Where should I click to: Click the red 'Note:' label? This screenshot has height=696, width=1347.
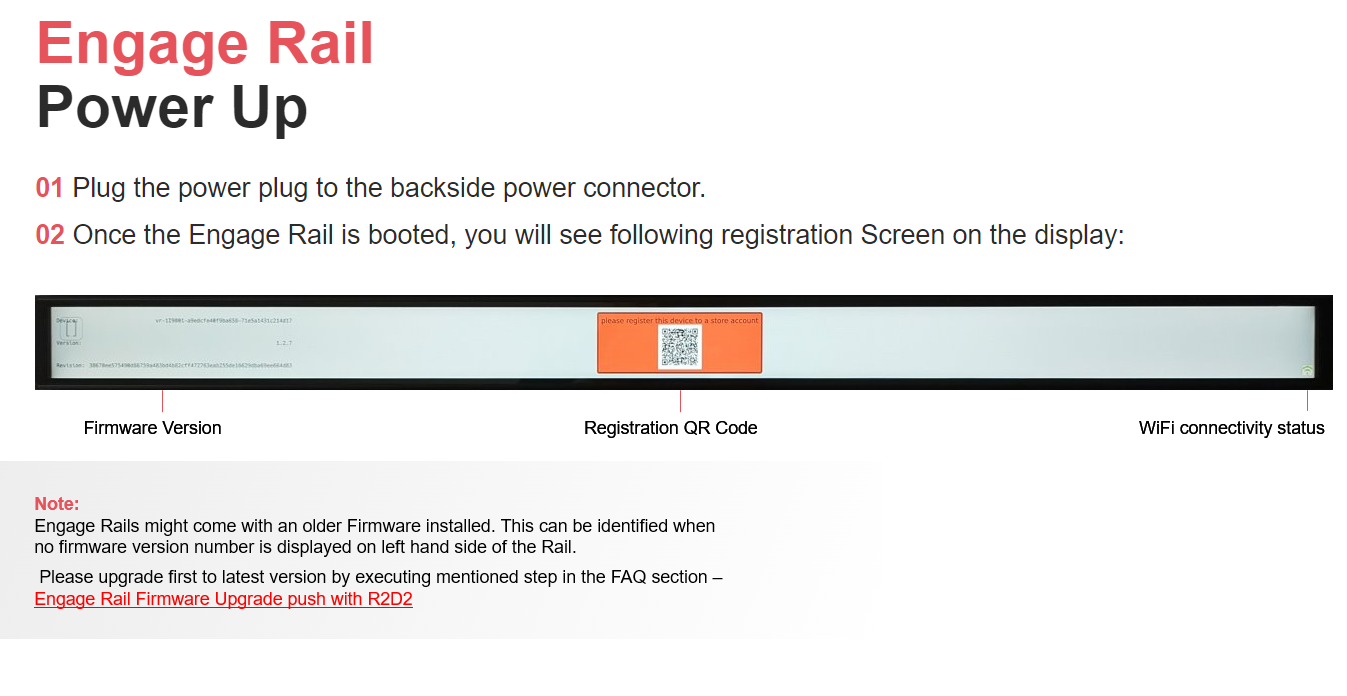pos(57,504)
